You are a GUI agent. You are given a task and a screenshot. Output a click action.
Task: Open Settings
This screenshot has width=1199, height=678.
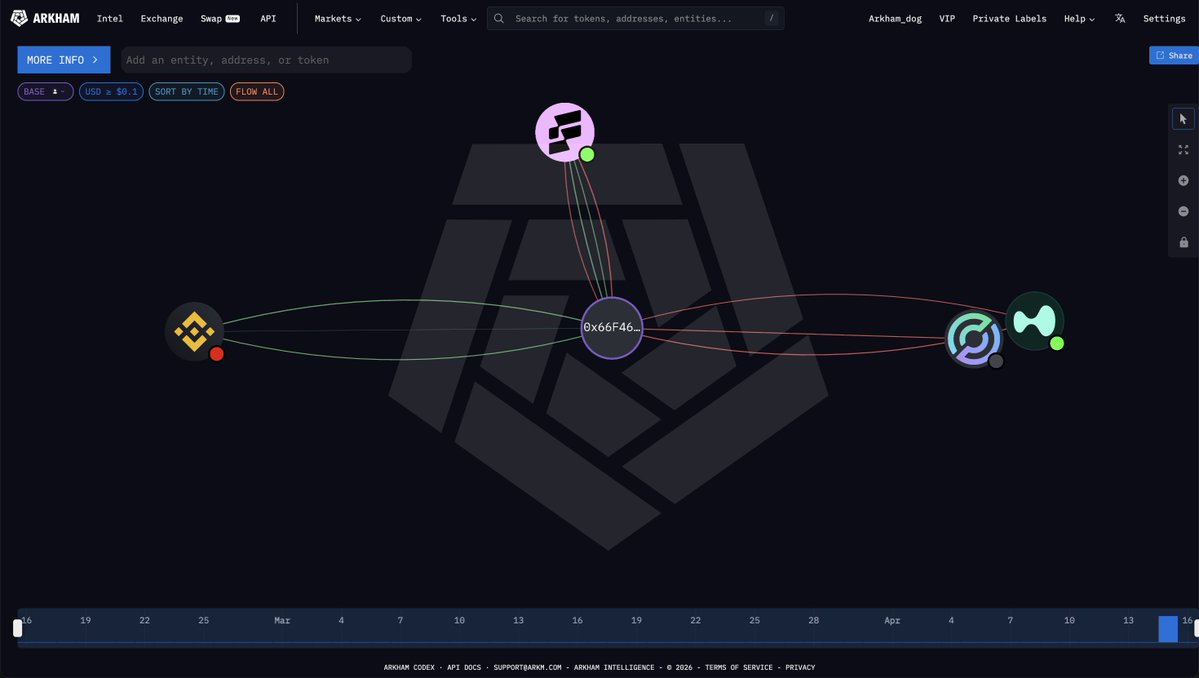pos(1164,18)
